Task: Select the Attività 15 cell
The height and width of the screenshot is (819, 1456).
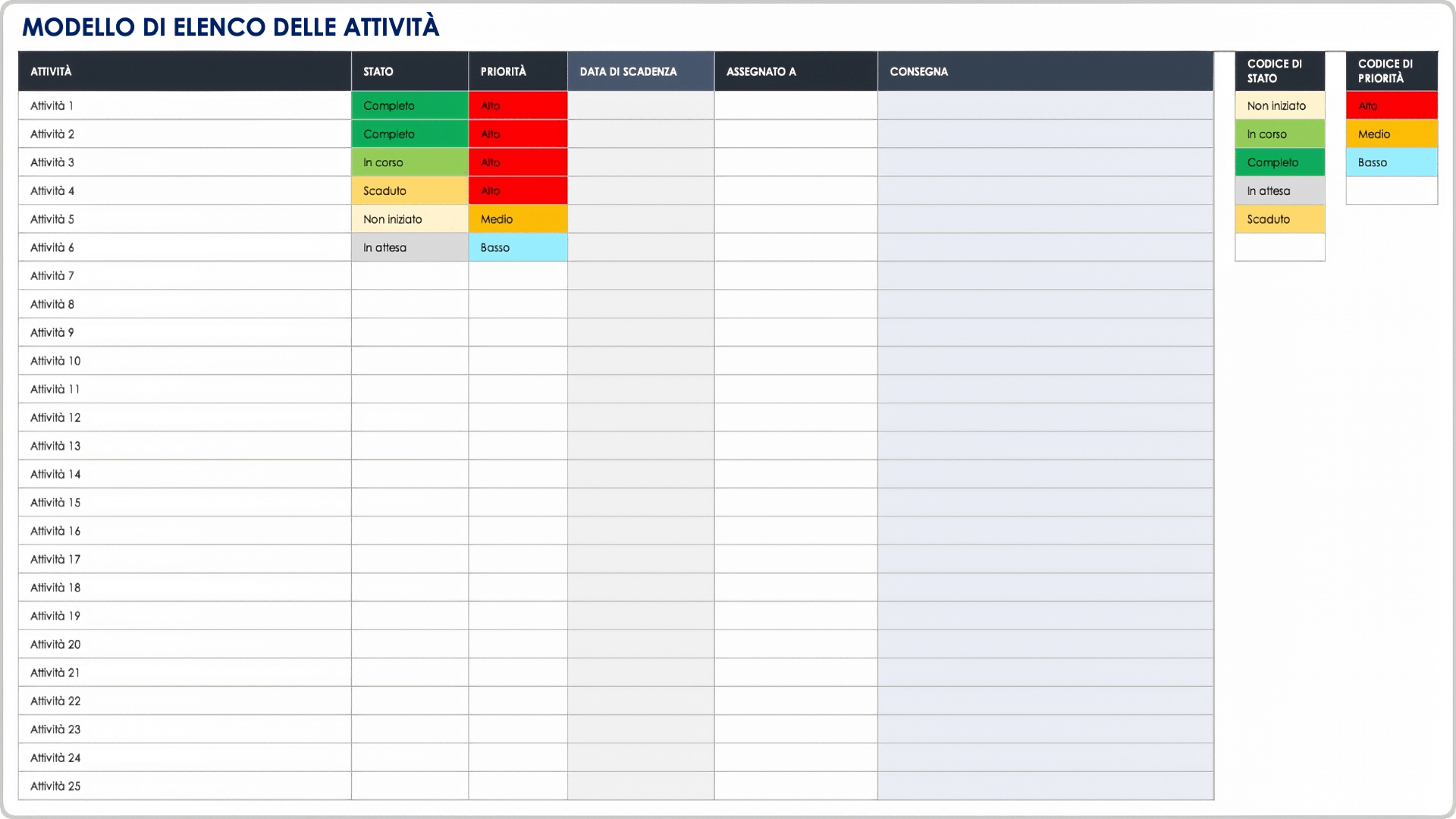Action: pos(184,503)
